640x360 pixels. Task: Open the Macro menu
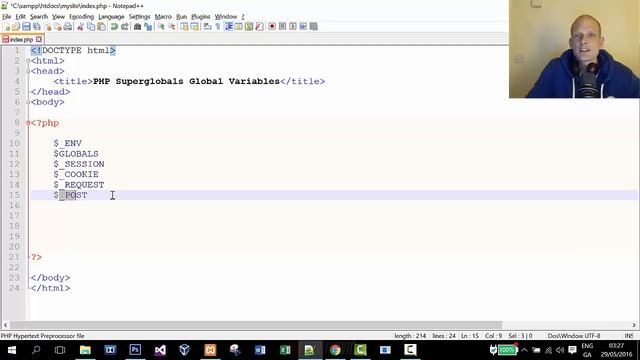pos(163,17)
